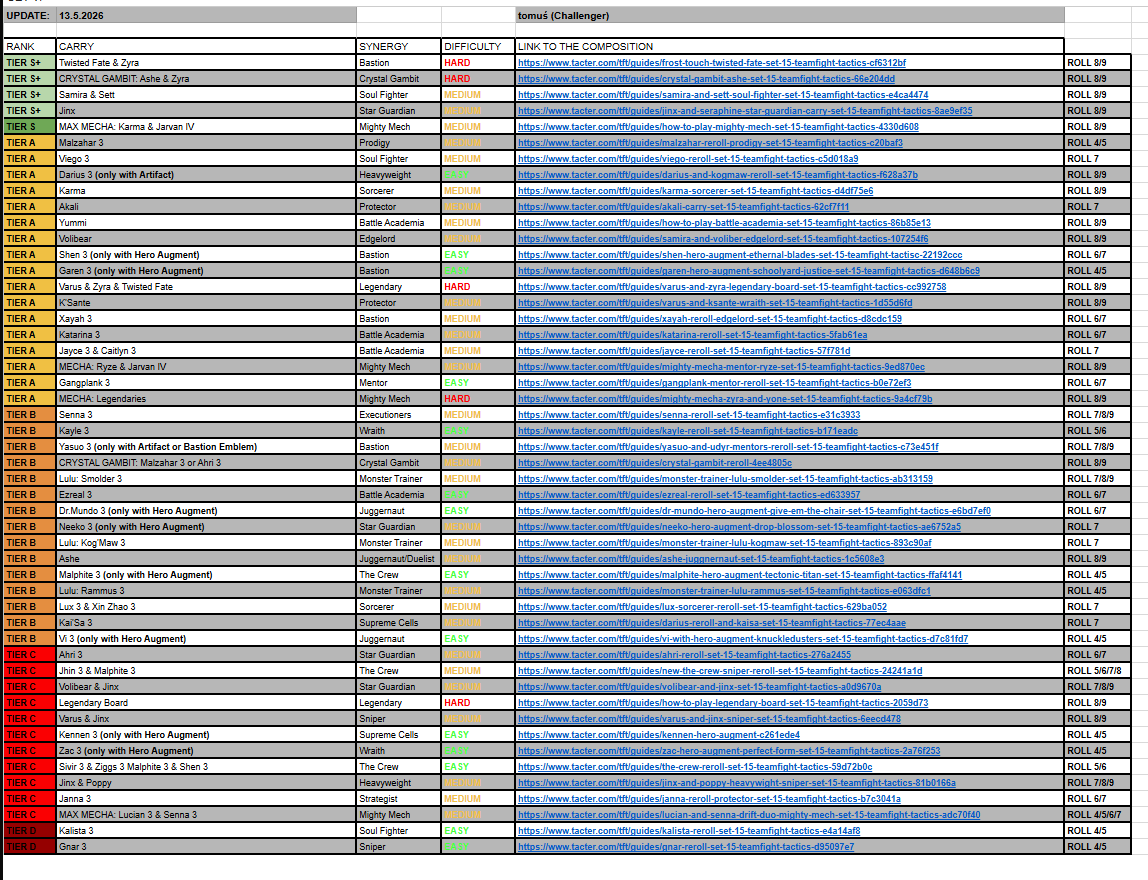1148x880 pixels.
Task: Open the jayce-reroll guide link
Action: 684,351
